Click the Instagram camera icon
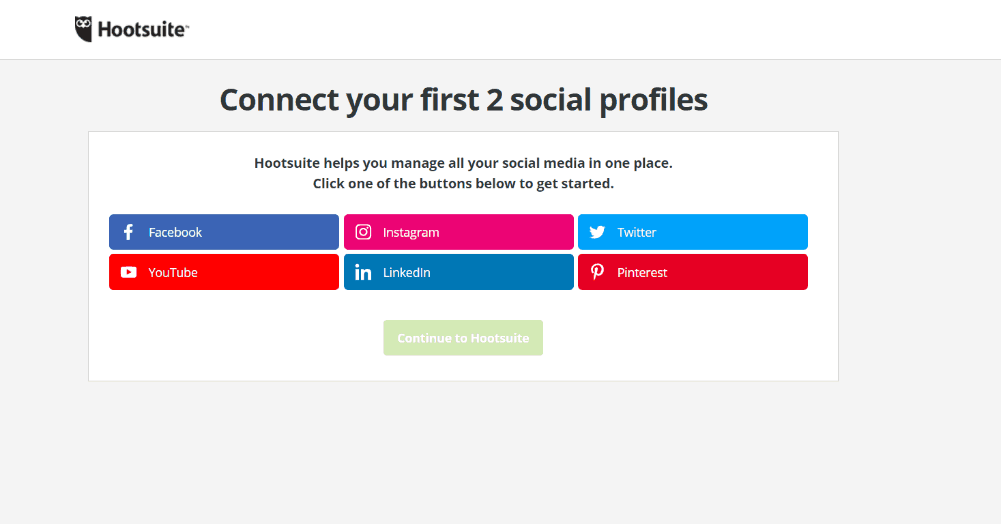 tap(363, 232)
